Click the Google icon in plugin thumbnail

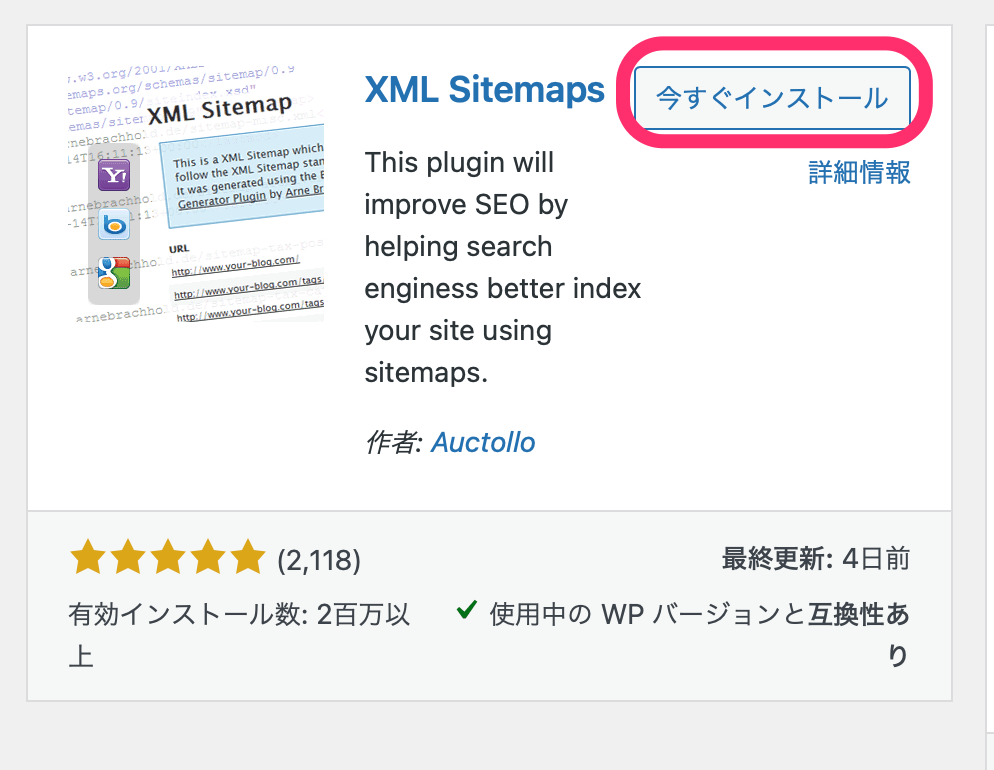(x=114, y=273)
